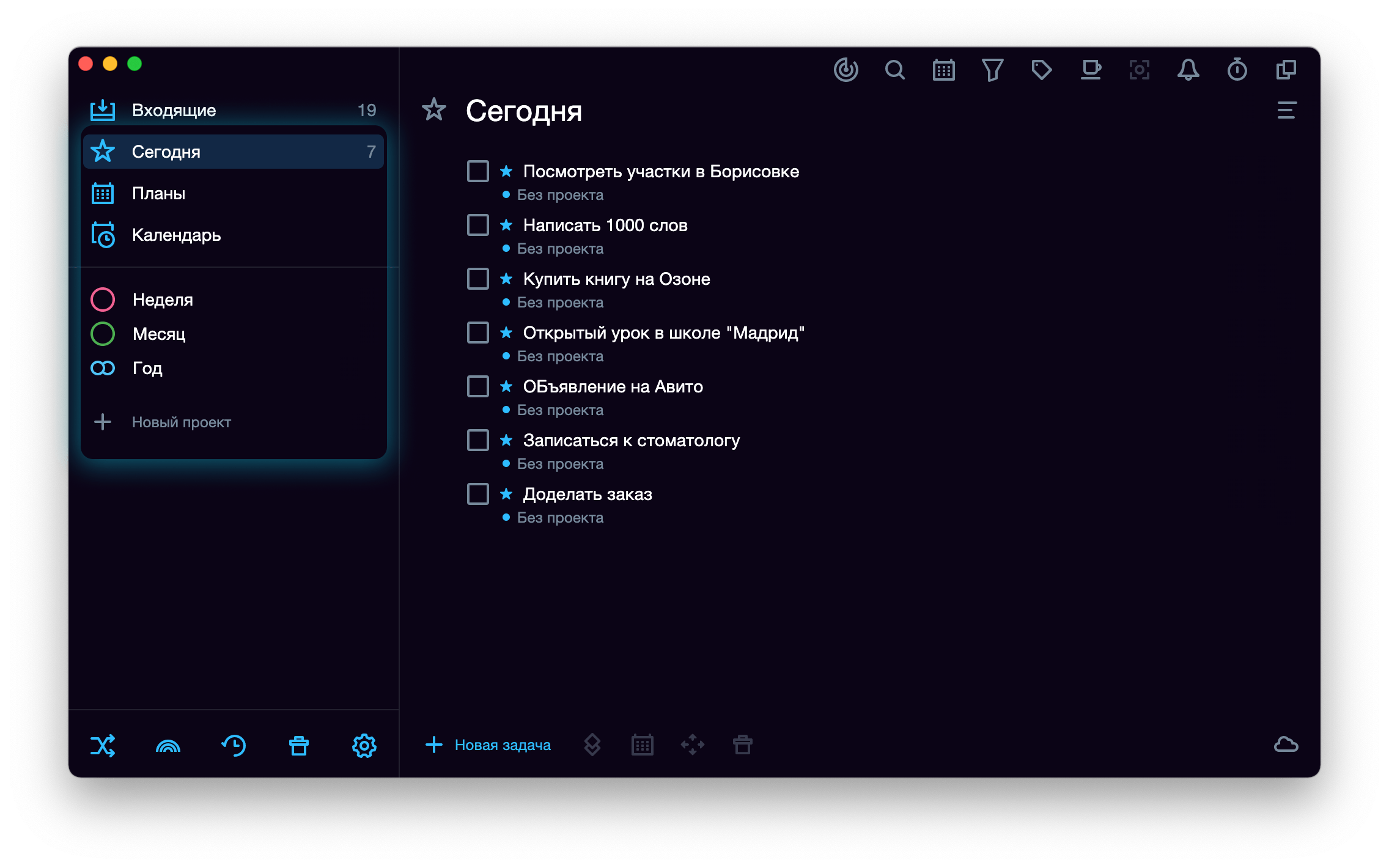Click the search magnifier icon
This screenshot has width=1389, height=868.
[895, 70]
